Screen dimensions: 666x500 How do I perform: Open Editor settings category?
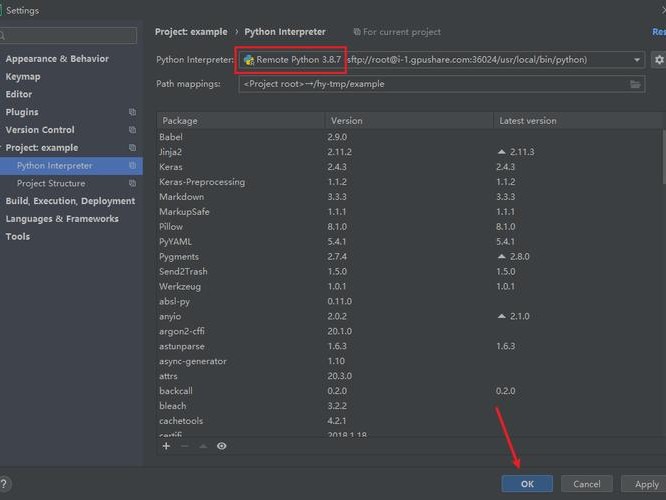(19, 94)
